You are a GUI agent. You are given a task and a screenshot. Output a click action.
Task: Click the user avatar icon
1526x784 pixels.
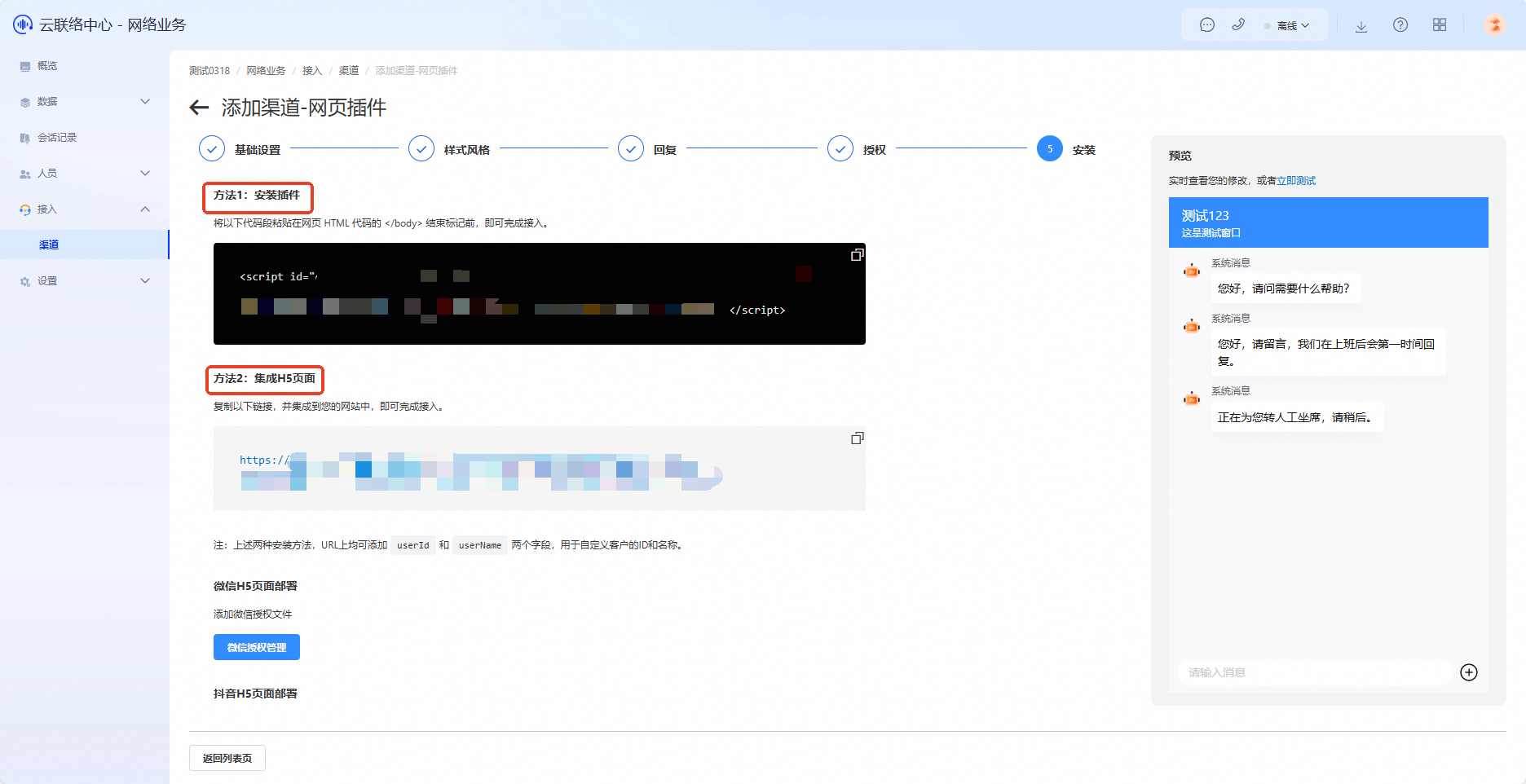(1495, 25)
